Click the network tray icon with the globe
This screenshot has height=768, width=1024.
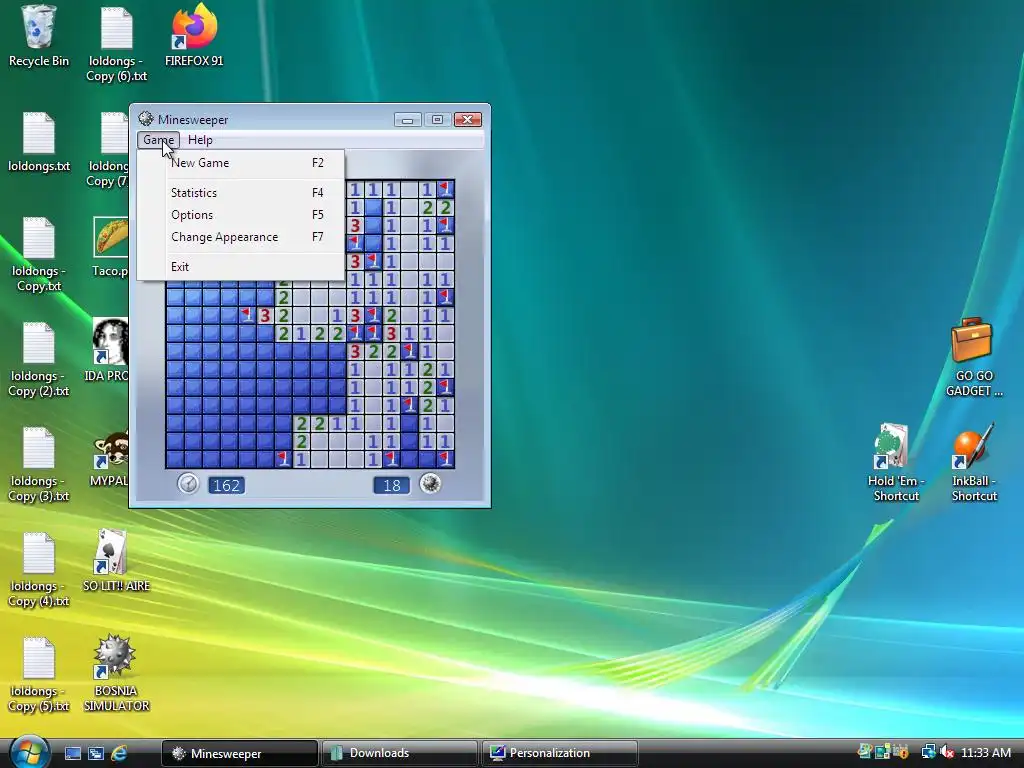click(928, 752)
